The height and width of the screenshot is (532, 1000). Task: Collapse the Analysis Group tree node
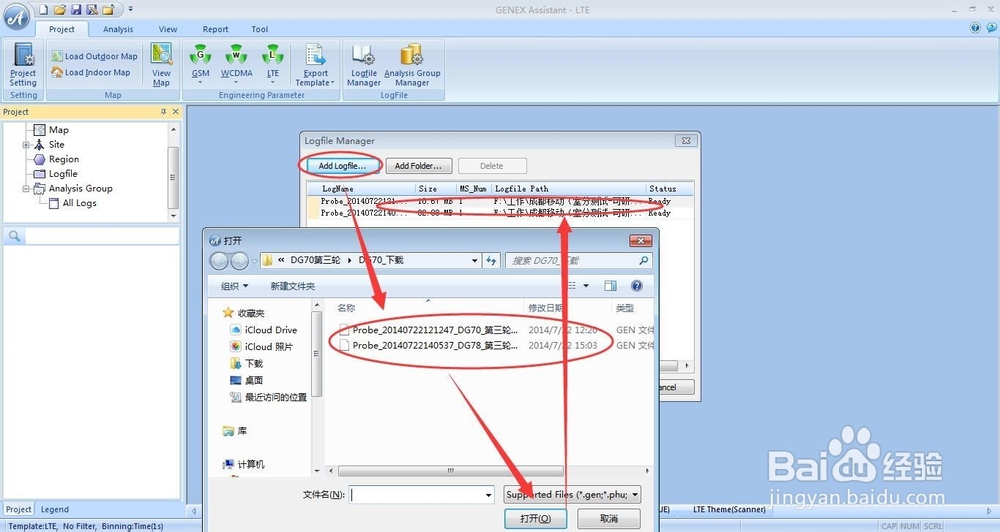[26, 189]
